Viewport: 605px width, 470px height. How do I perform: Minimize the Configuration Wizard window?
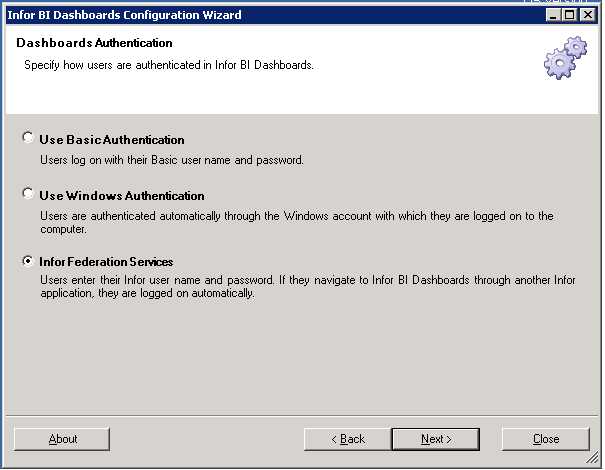tap(553, 15)
